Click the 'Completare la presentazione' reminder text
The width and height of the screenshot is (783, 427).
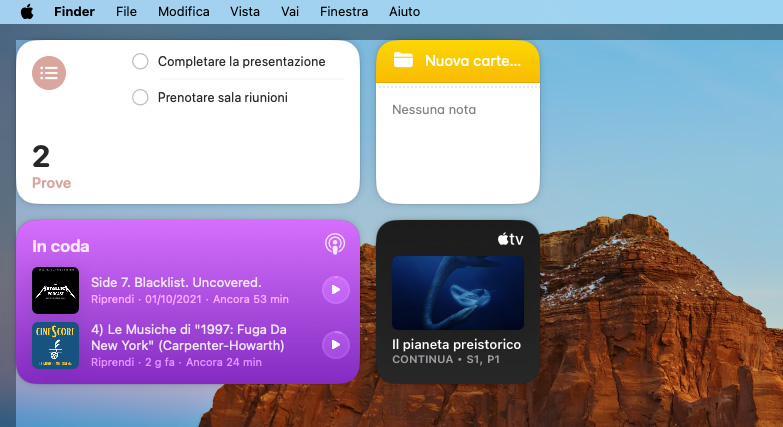(x=242, y=61)
